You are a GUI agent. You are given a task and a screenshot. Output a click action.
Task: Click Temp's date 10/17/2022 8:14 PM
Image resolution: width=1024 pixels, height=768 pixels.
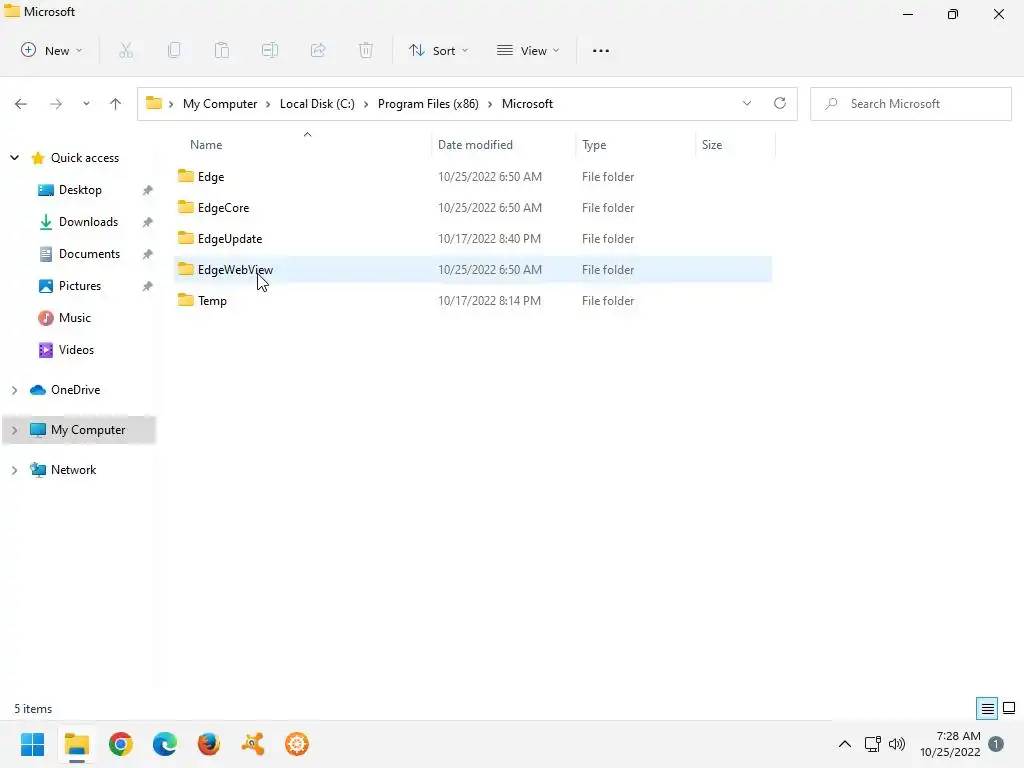(489, 301)
